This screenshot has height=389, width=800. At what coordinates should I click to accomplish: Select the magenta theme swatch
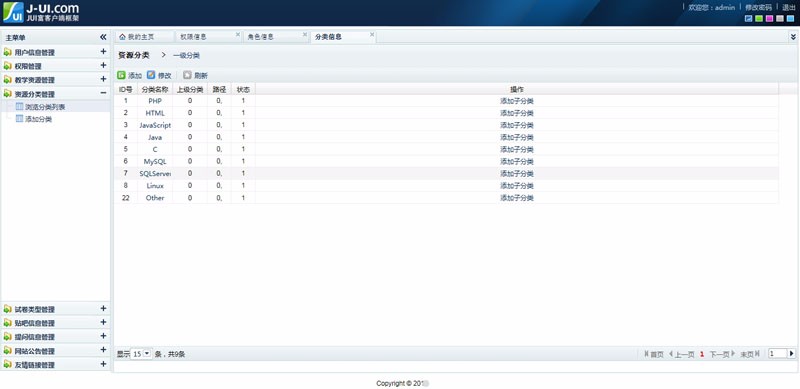[769, 19]
